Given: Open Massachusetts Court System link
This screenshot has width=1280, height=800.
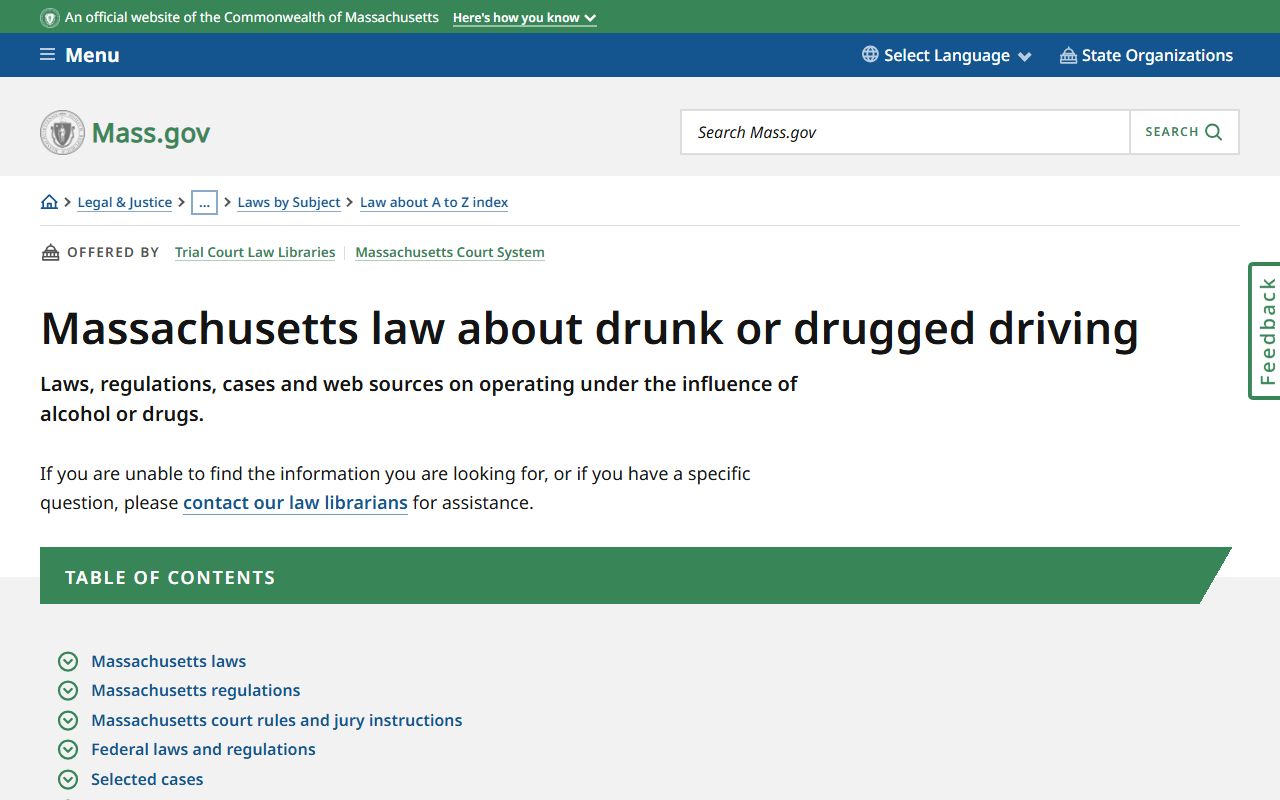Looking at the screenshot, I should click(x=450, y=252).
